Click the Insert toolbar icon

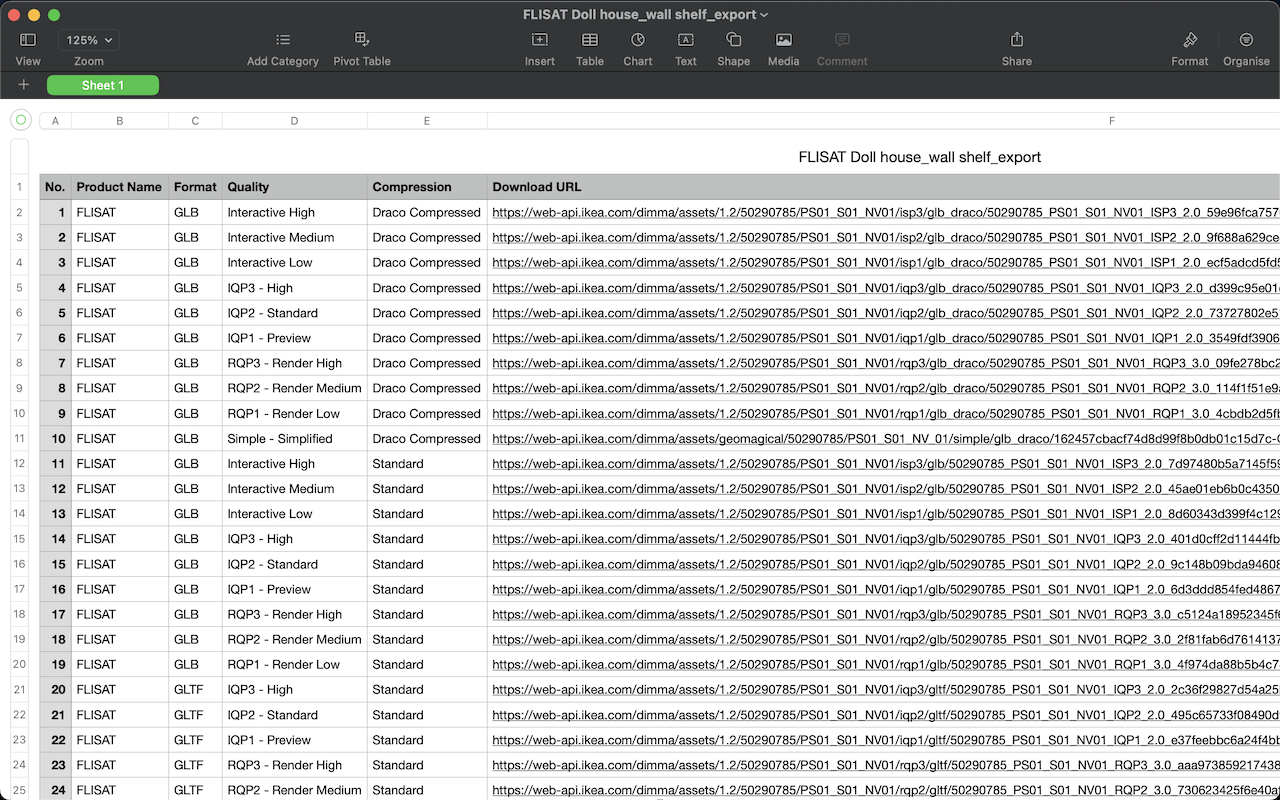[540, 40]
